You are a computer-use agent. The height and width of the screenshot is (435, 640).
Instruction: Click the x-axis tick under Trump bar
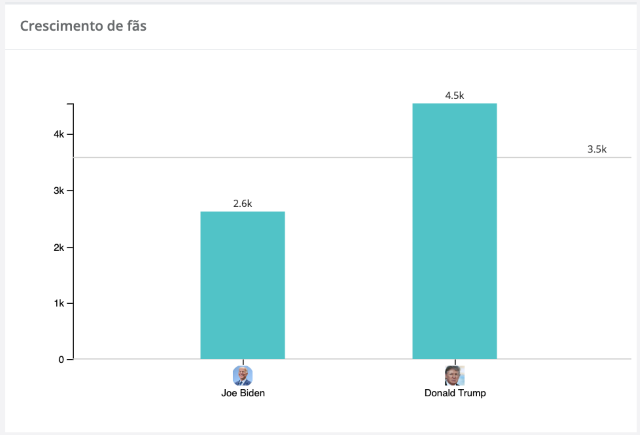tap(455, 362)
